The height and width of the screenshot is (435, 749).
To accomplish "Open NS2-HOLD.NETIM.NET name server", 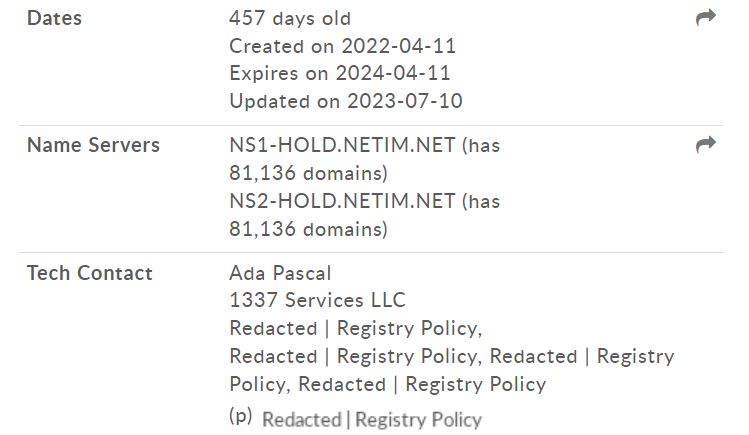I will pos(342,201).
